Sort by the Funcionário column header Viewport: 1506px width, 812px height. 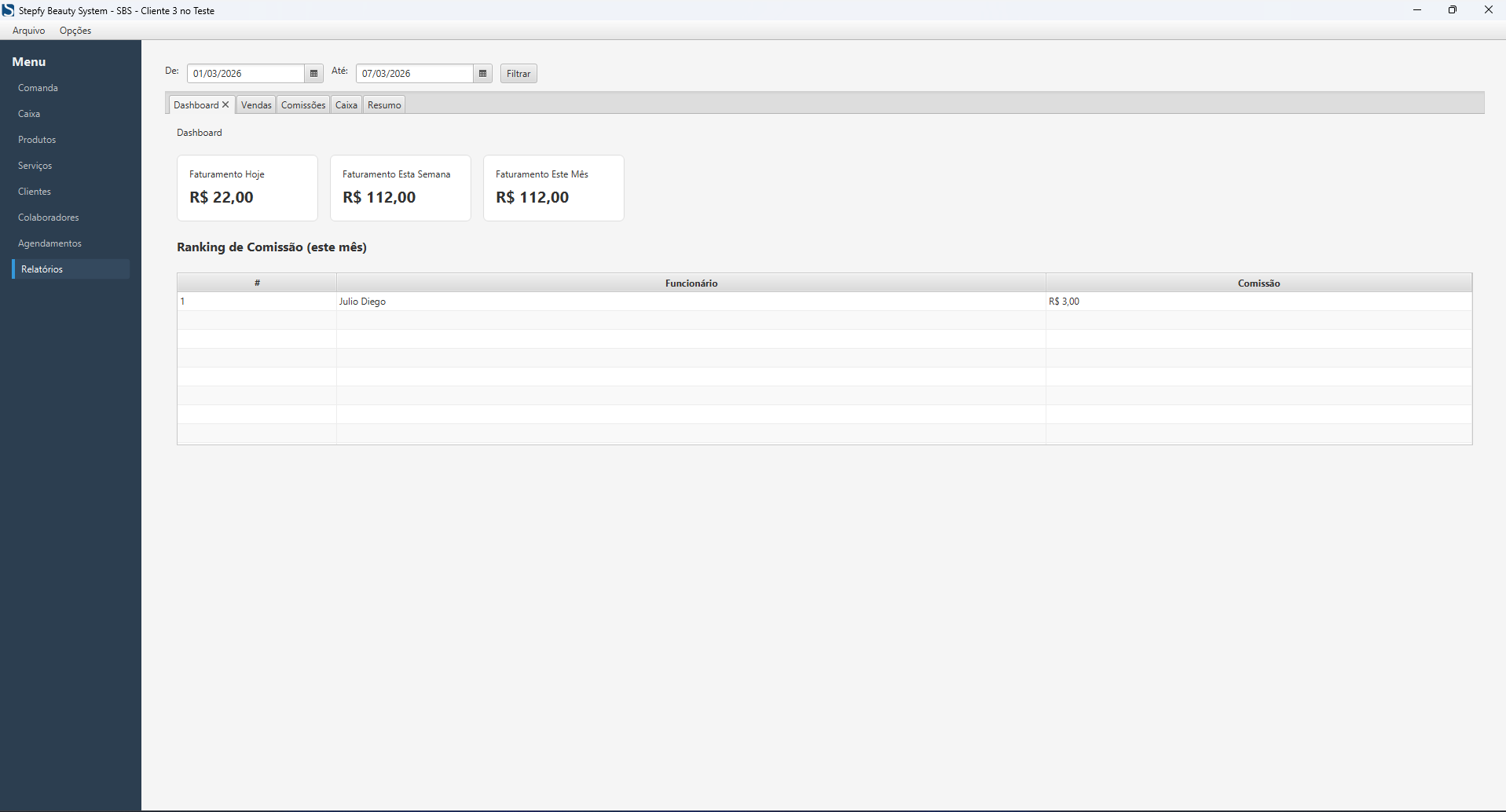[691, 283]
